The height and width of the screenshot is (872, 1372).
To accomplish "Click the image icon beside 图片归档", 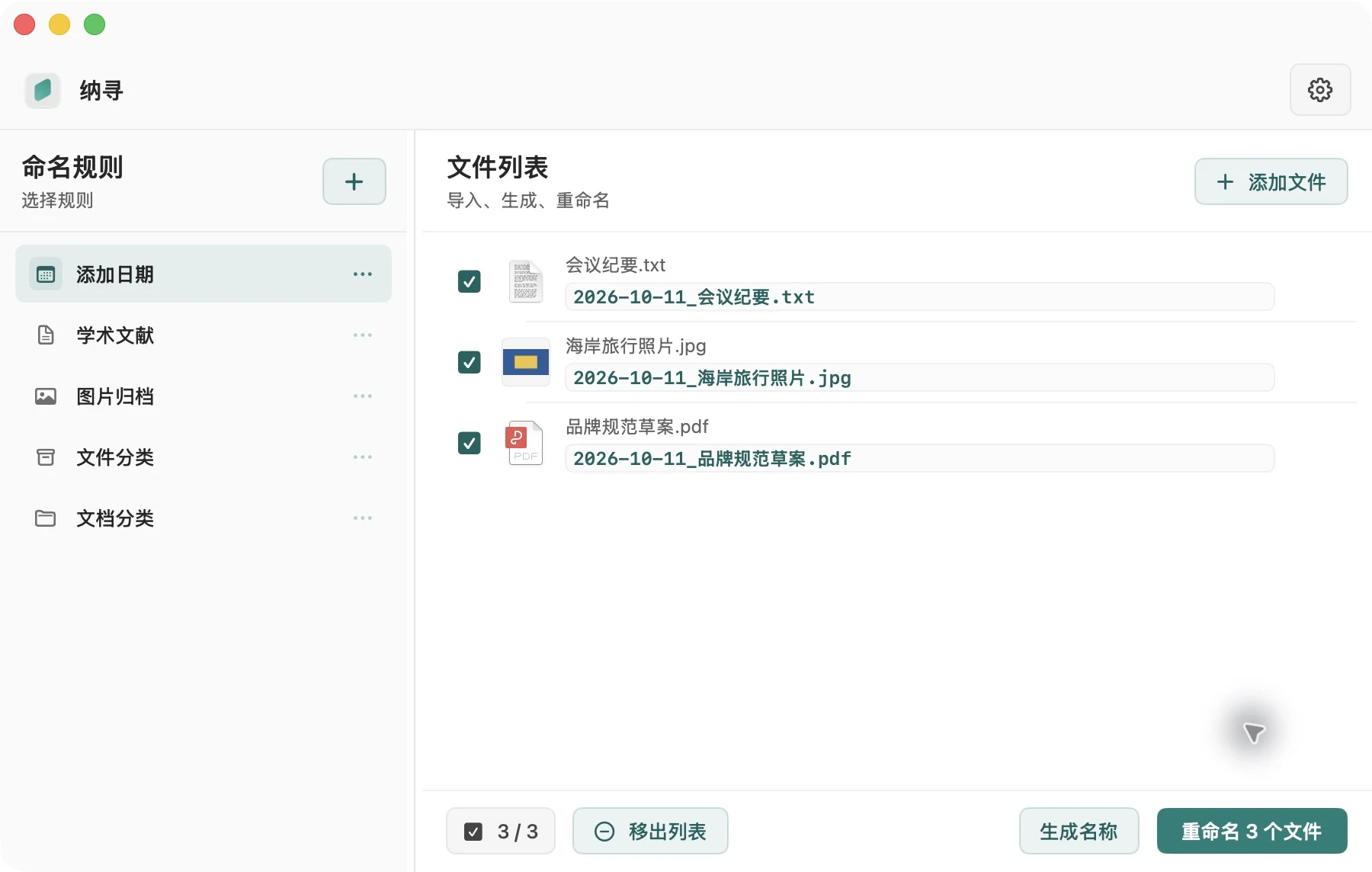I will pyautogui.click(x=46, y=396).
